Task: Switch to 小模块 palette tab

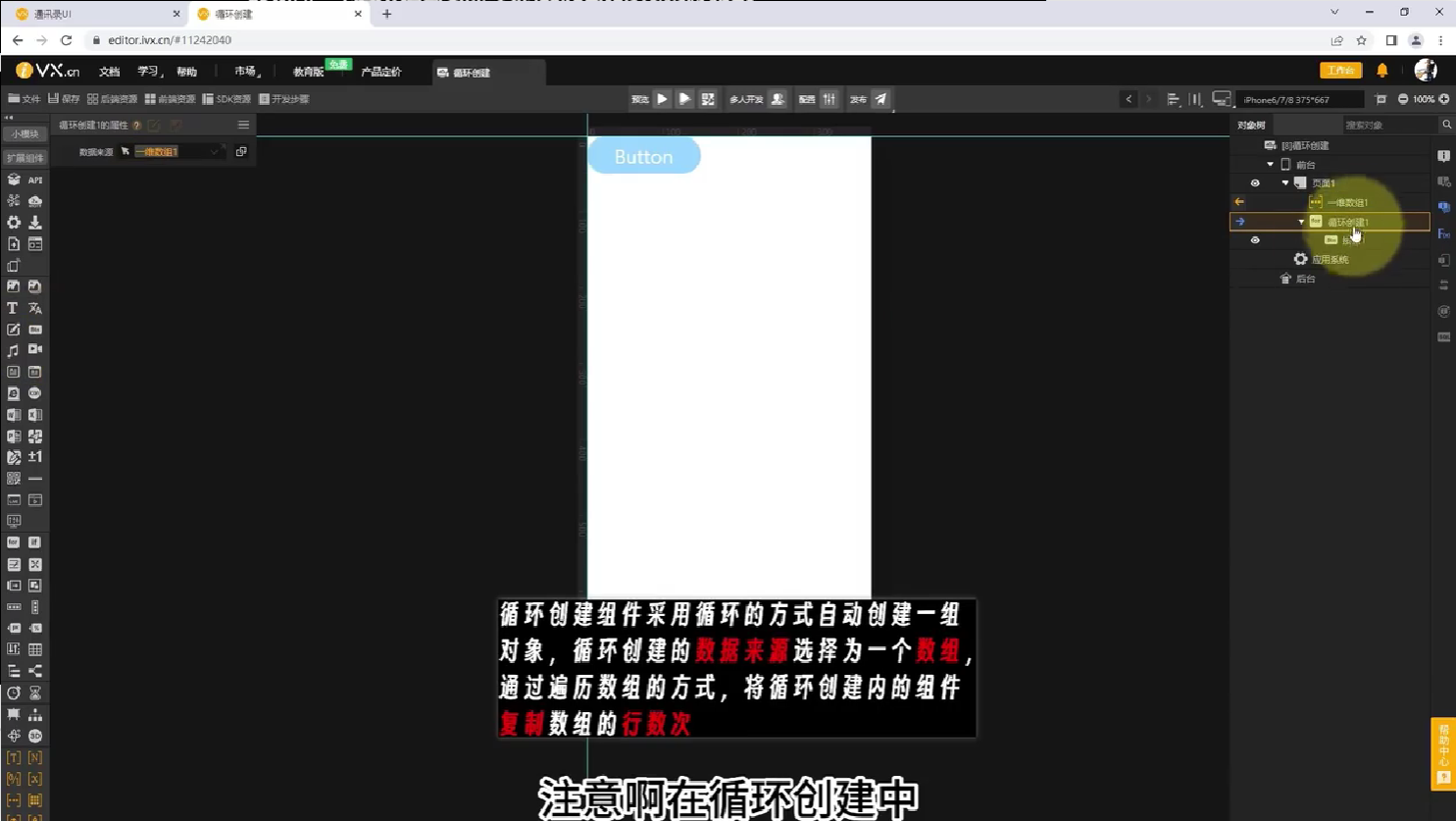Action: [x=25, y=134]
